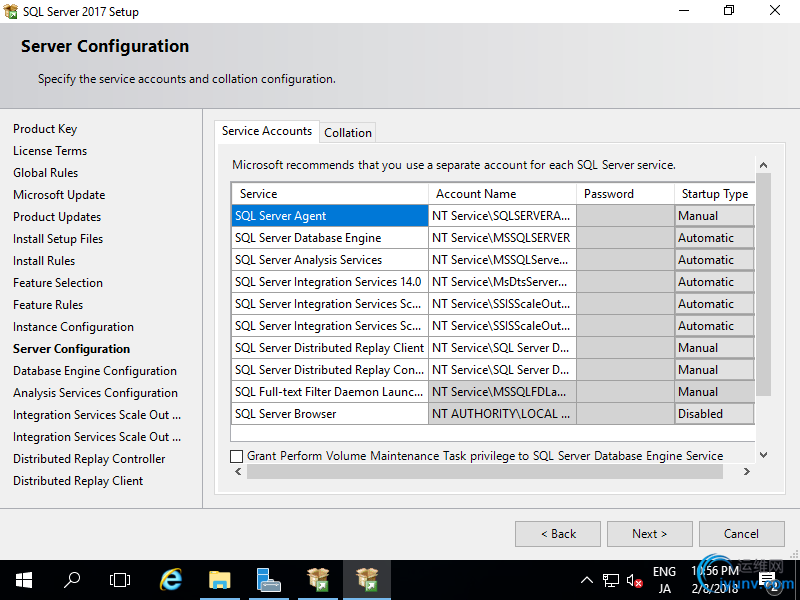Image resolution: width=800 pixels, height=600 pixels.
Task: Open File Explorer from taskbar
Action: pyautogui.click(x=219, y=580)
